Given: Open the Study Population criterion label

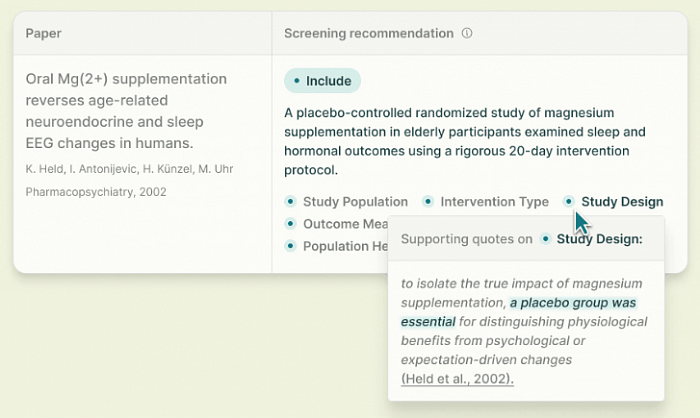Looking at the screenshot, I should 355,202.
